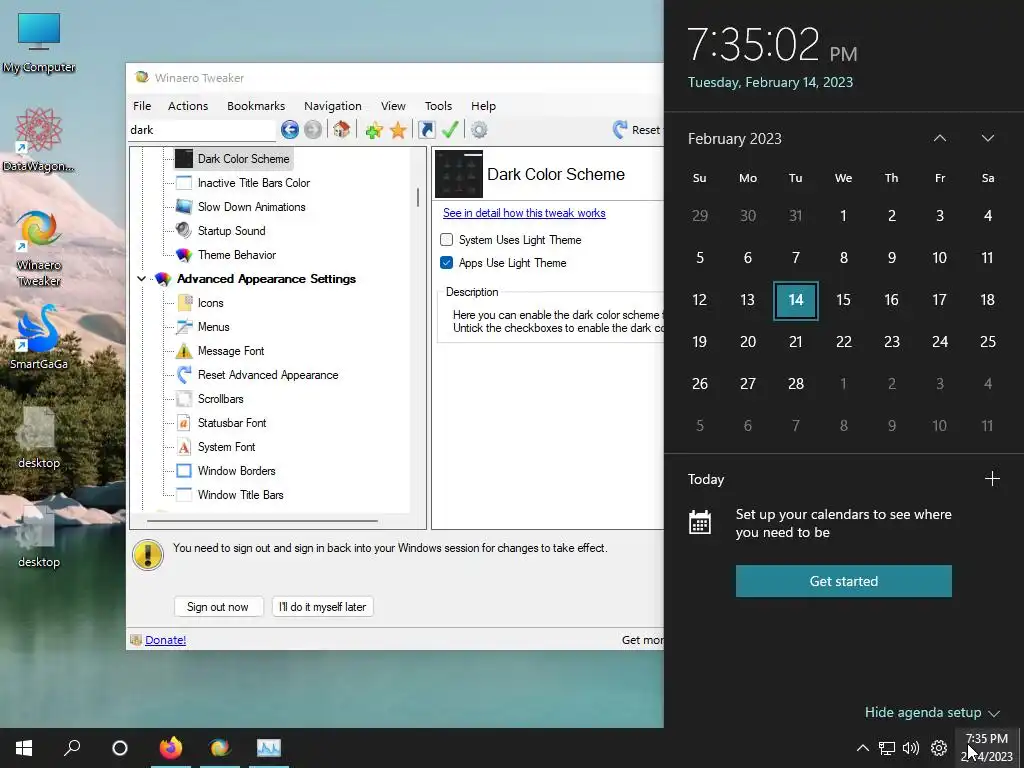Open the Help menu
Screen dimensions: 1024x768
pyautogui.click(x=483, y=106)
